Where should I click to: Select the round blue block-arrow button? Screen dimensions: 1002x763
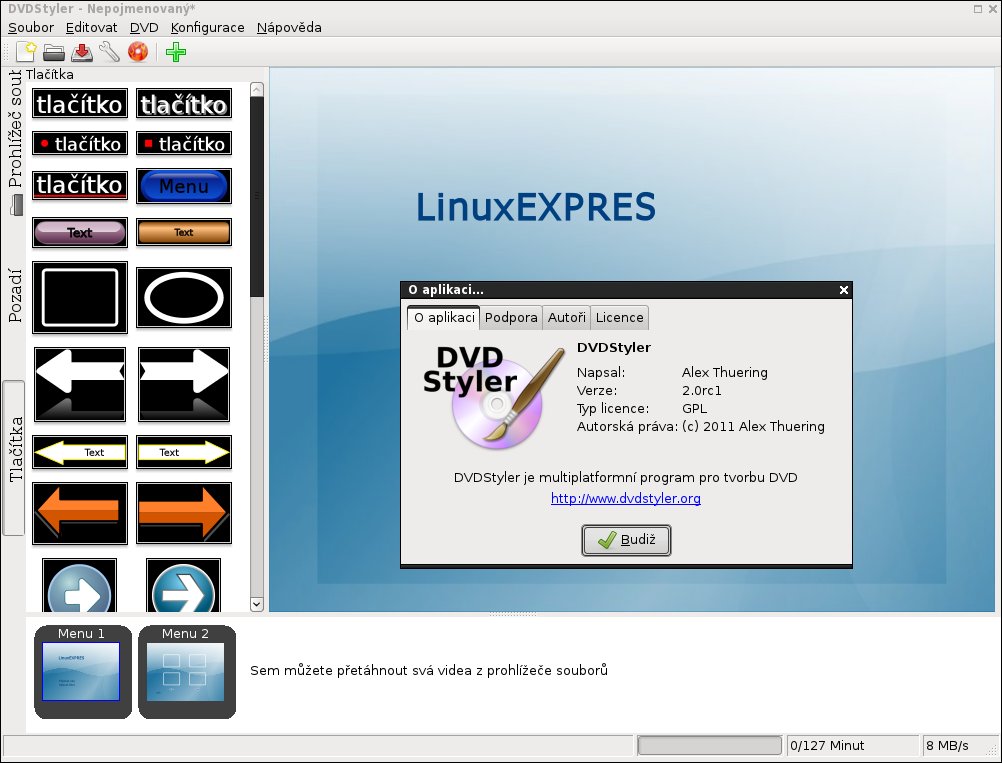(x=80, y=585)
